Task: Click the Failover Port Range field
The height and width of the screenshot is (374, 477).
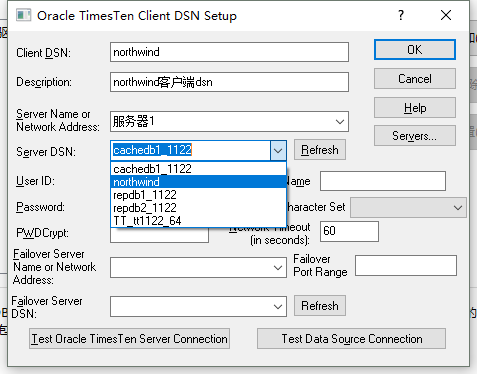Action: coord(406,266)
